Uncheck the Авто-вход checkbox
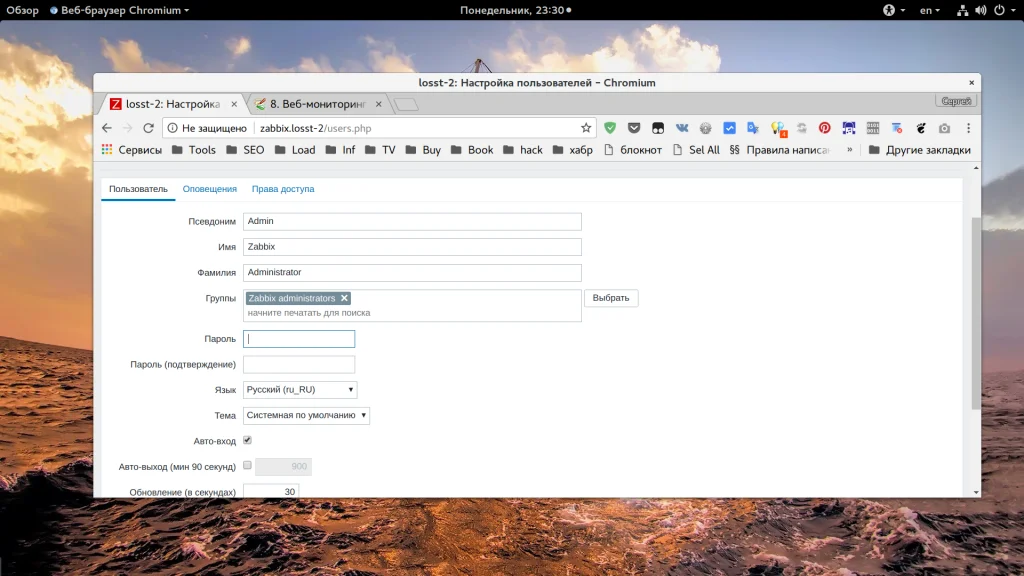 (247, 440)
